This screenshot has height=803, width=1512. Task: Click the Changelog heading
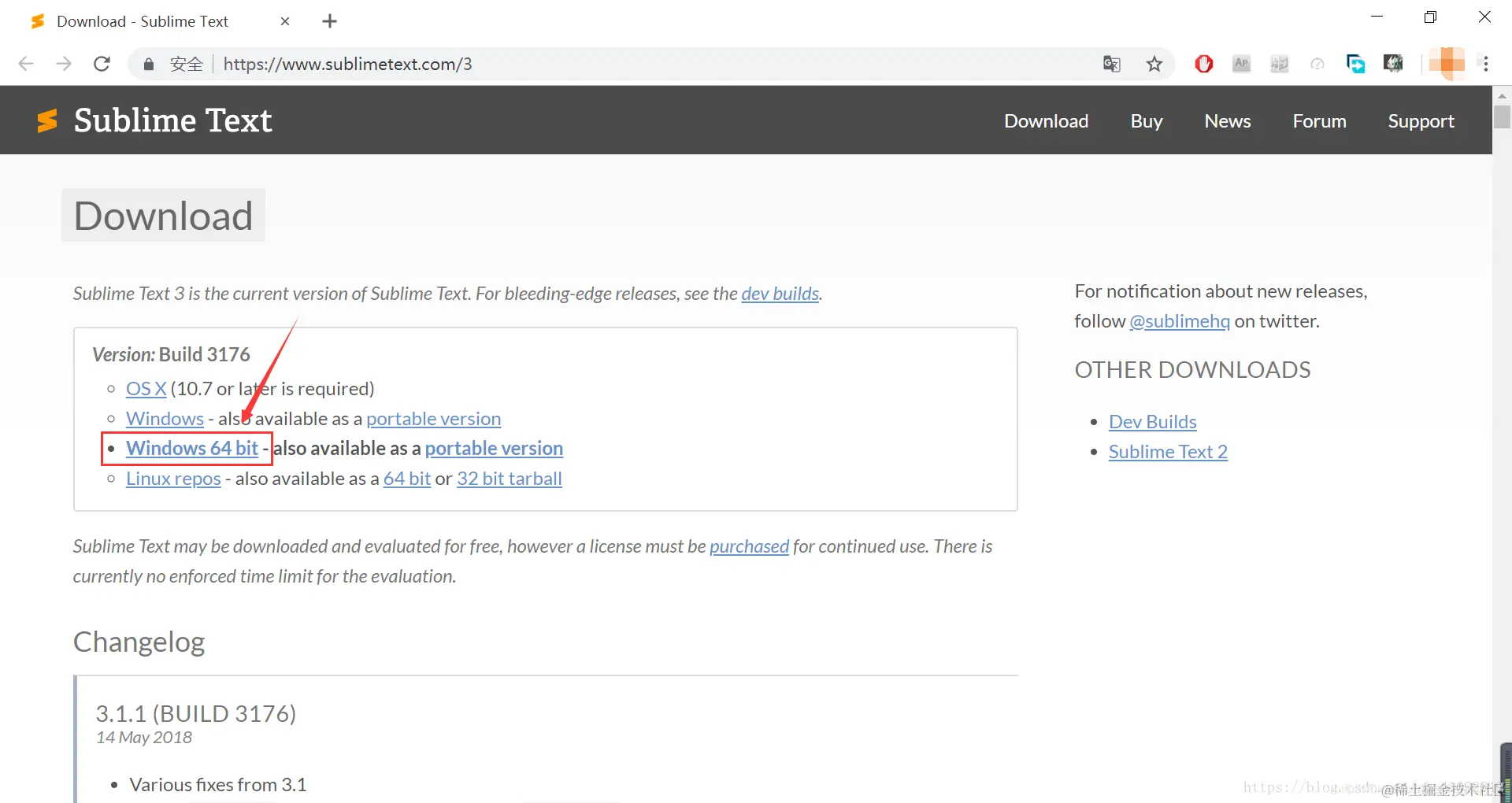click(139, 642)
